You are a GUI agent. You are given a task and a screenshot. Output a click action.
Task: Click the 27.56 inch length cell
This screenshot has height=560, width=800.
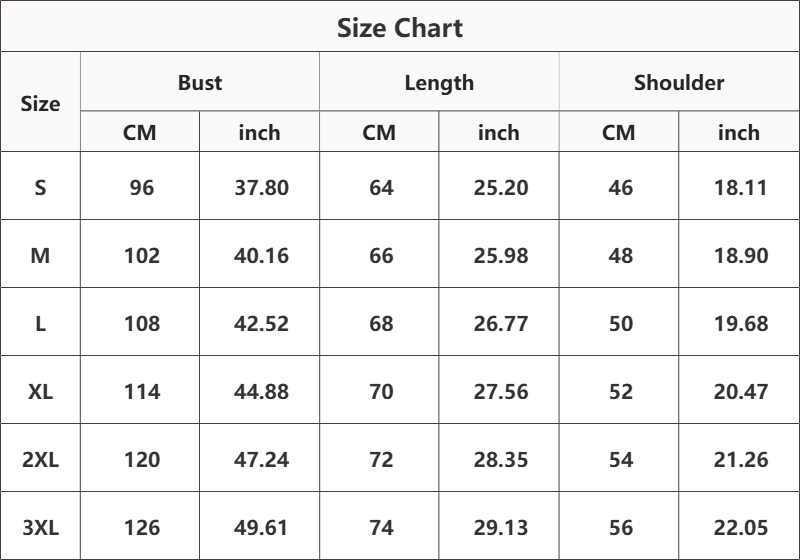pyautogui.click(x=499, y=390)
